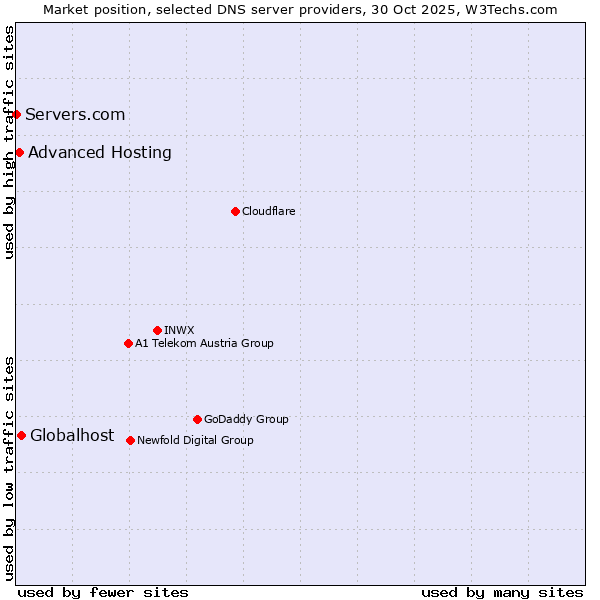
Task: Click the chart title mentioning W3Techs.com
Action: tap(300, 9)
